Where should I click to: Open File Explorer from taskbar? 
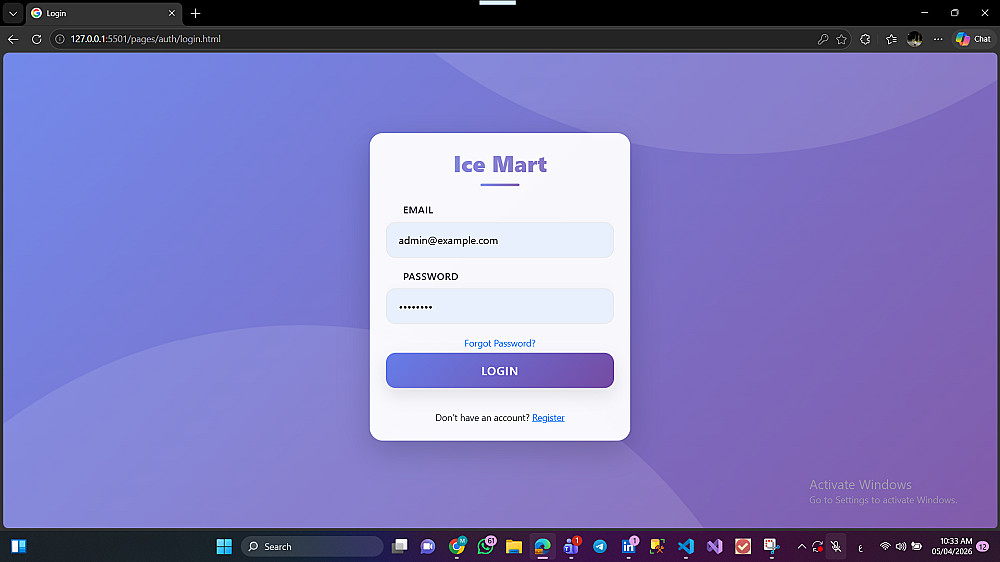(x=513, y=546)
